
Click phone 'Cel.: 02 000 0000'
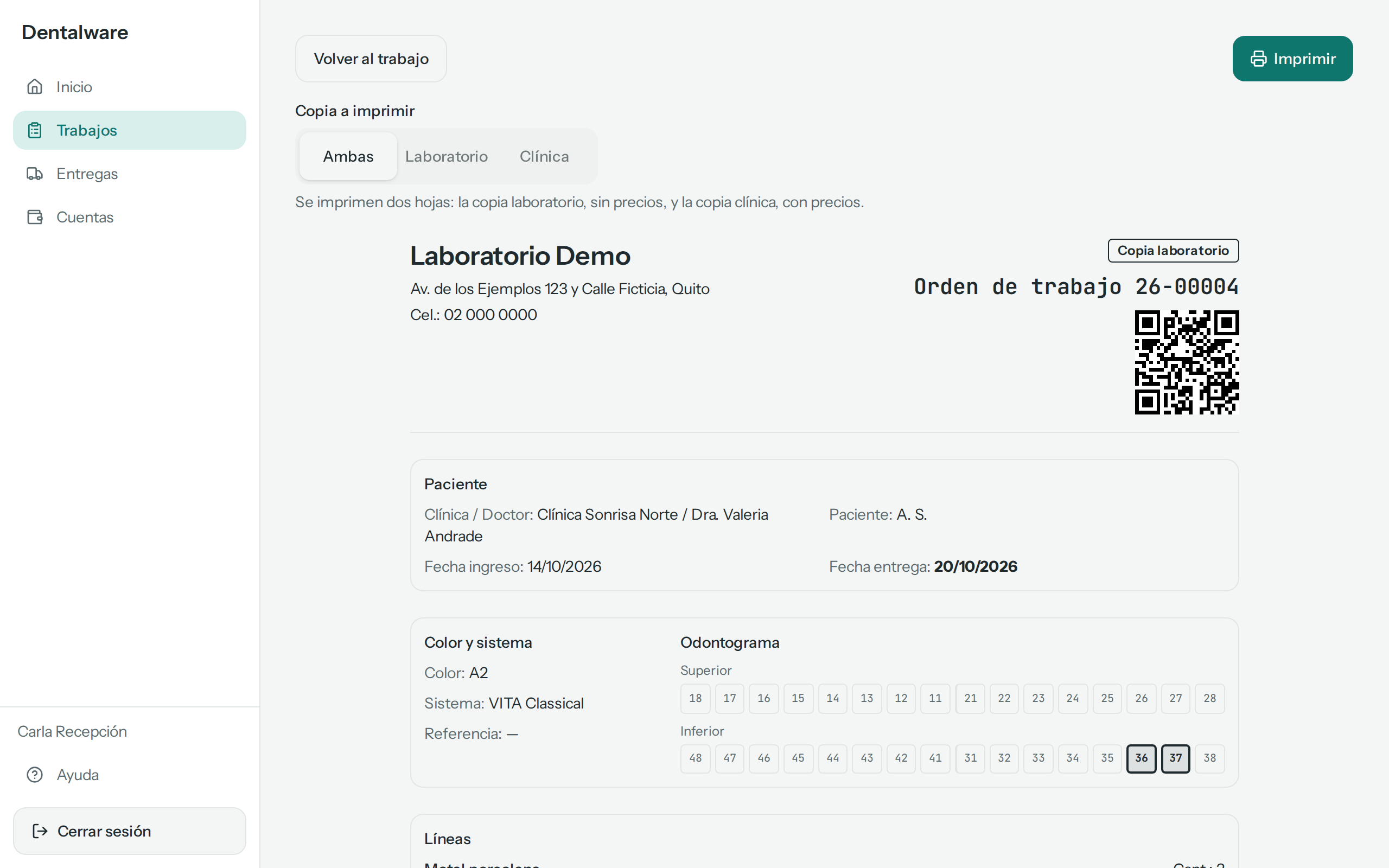pos(474,315)
